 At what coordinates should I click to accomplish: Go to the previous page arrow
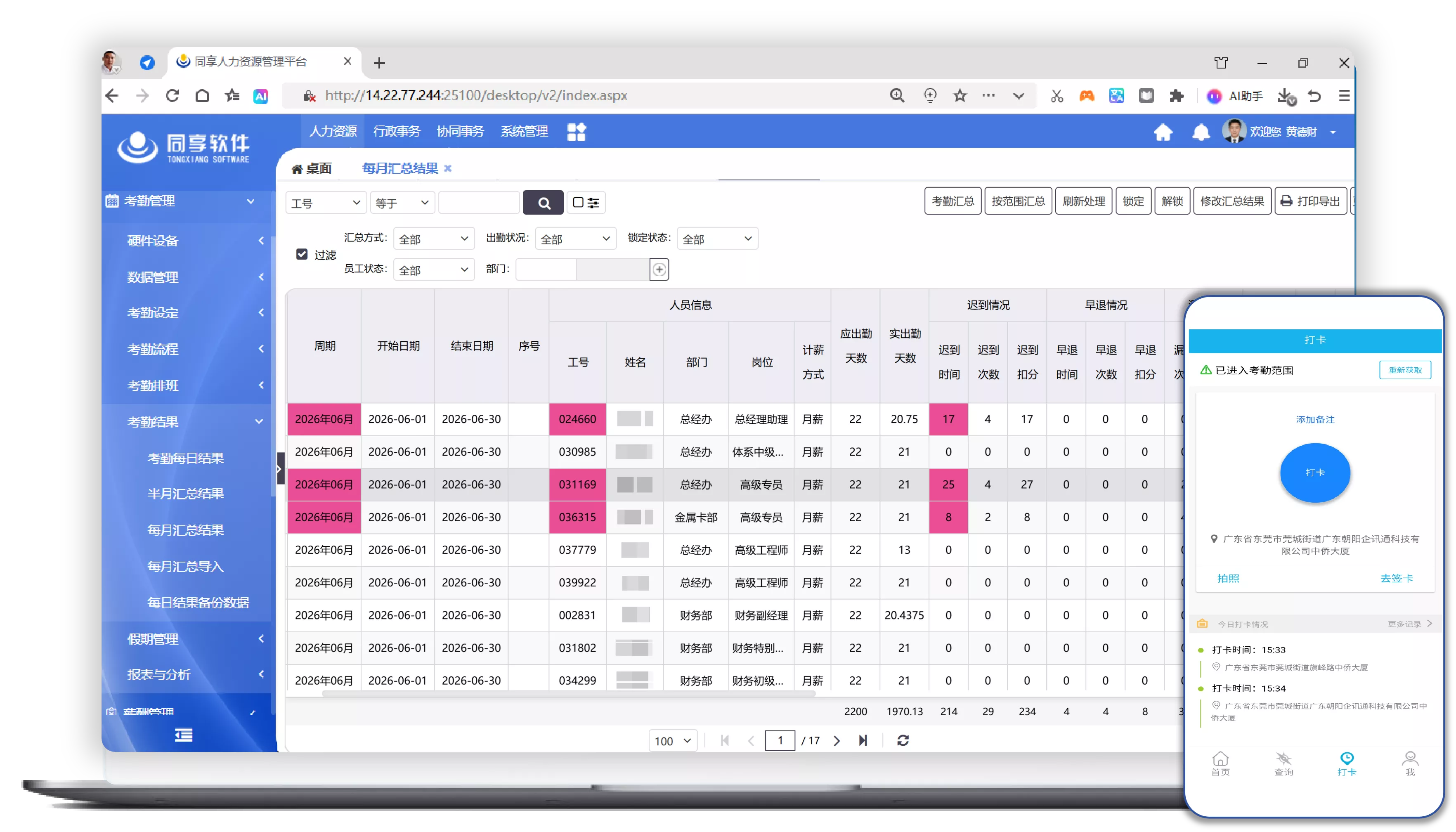(x=751, y=740)
